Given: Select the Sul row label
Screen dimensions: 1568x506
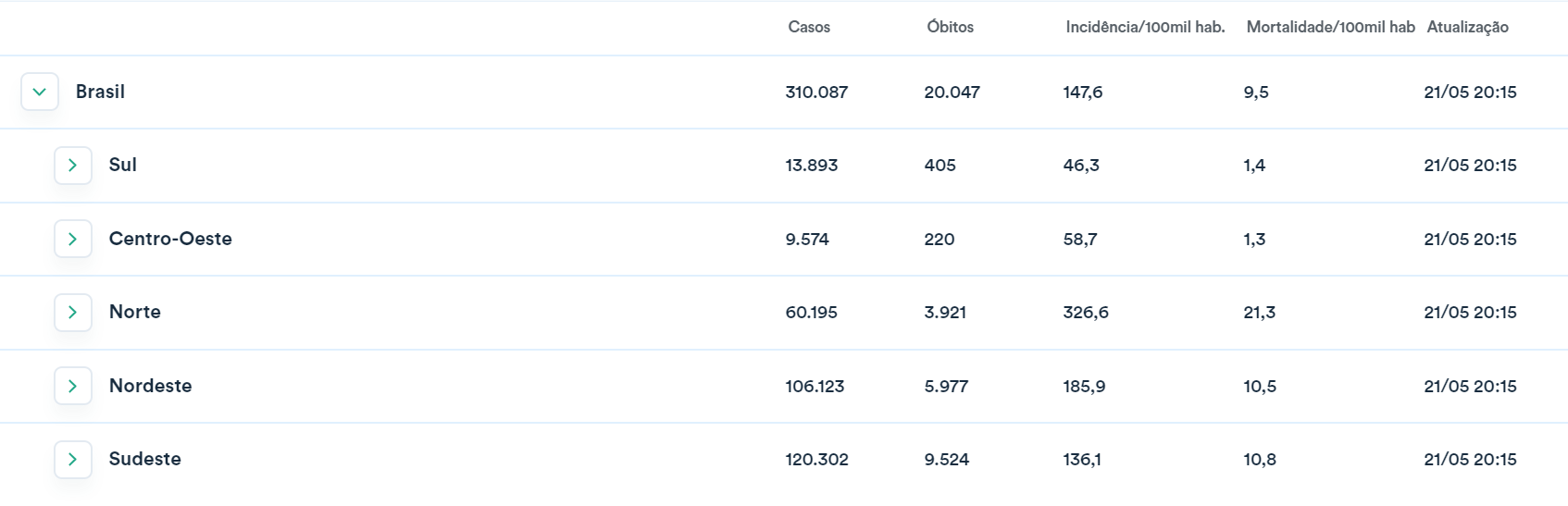Looking at the screenshot, I should [123, 165].
